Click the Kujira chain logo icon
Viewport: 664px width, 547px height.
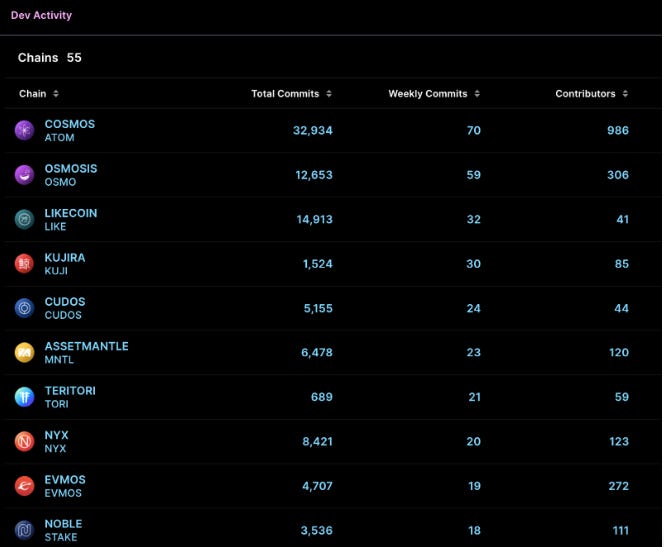click(x=25, y=264)
